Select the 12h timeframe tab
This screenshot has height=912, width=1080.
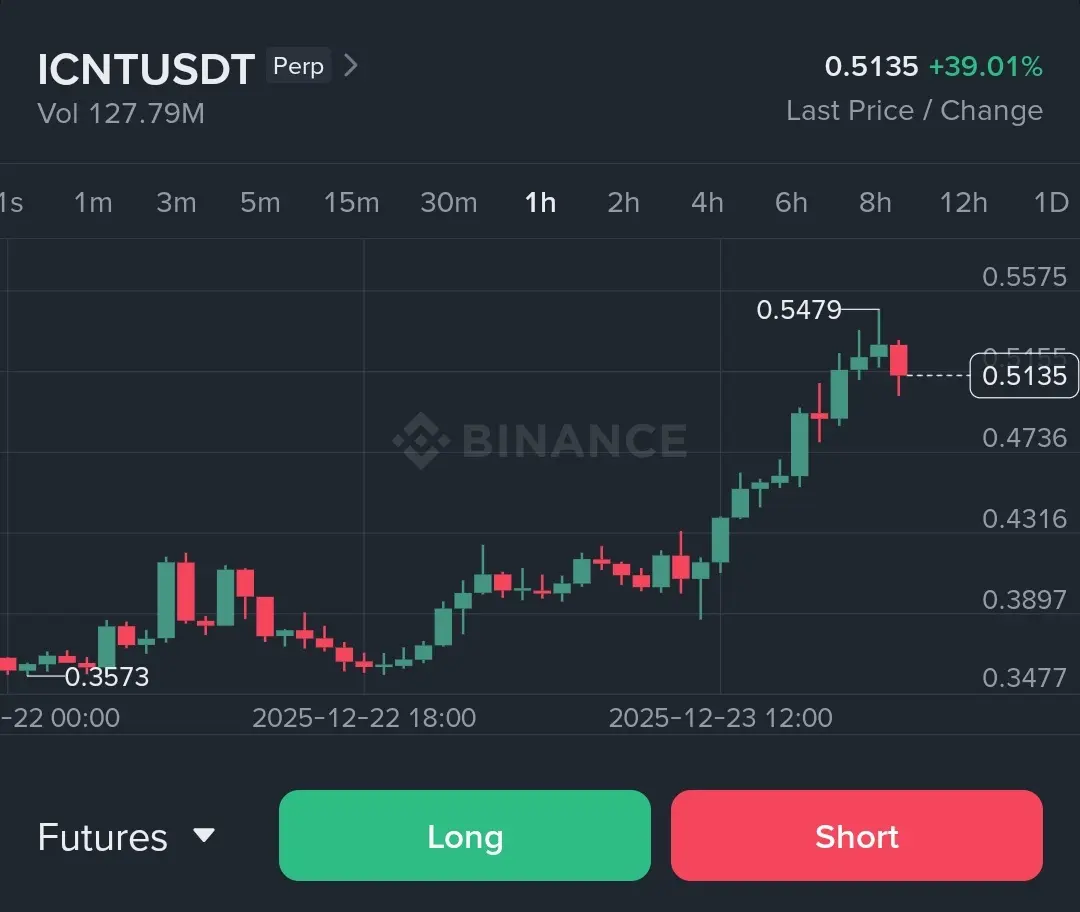(964, 203)
